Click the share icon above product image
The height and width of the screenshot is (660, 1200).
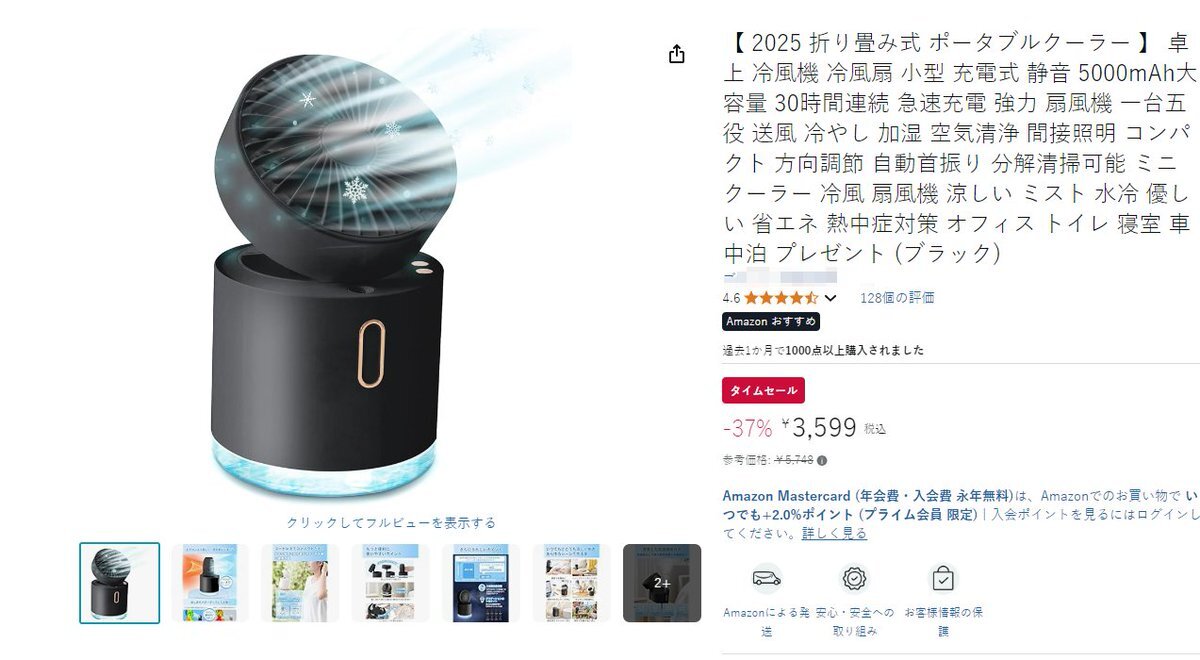[677, 54]
